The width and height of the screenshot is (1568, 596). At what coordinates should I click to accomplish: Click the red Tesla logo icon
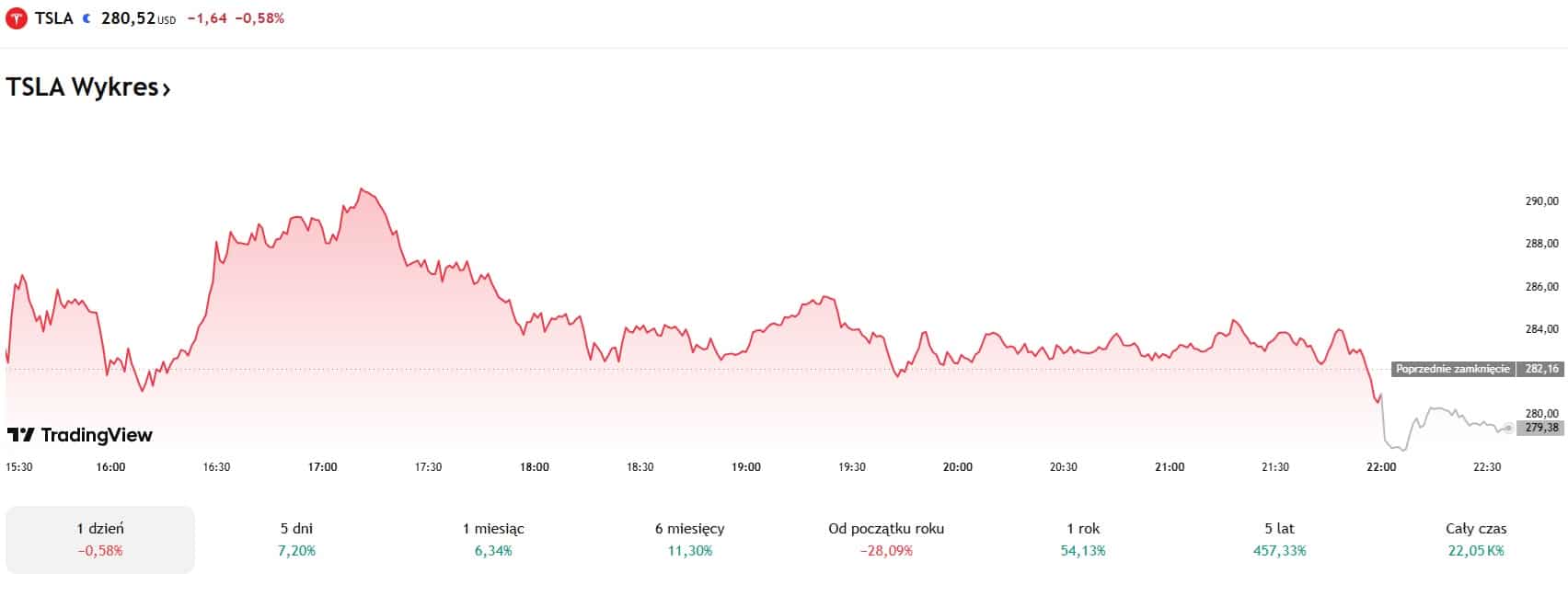tap(17, 18)
